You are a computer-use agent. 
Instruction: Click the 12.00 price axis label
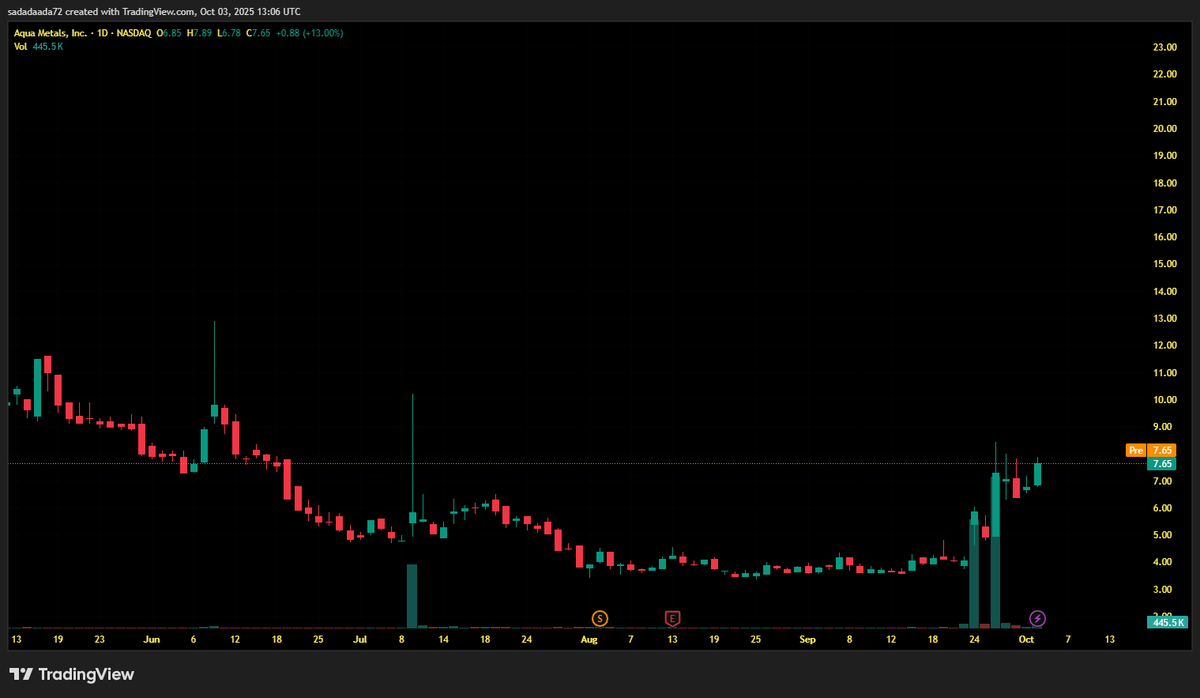tap(1163, 345)
